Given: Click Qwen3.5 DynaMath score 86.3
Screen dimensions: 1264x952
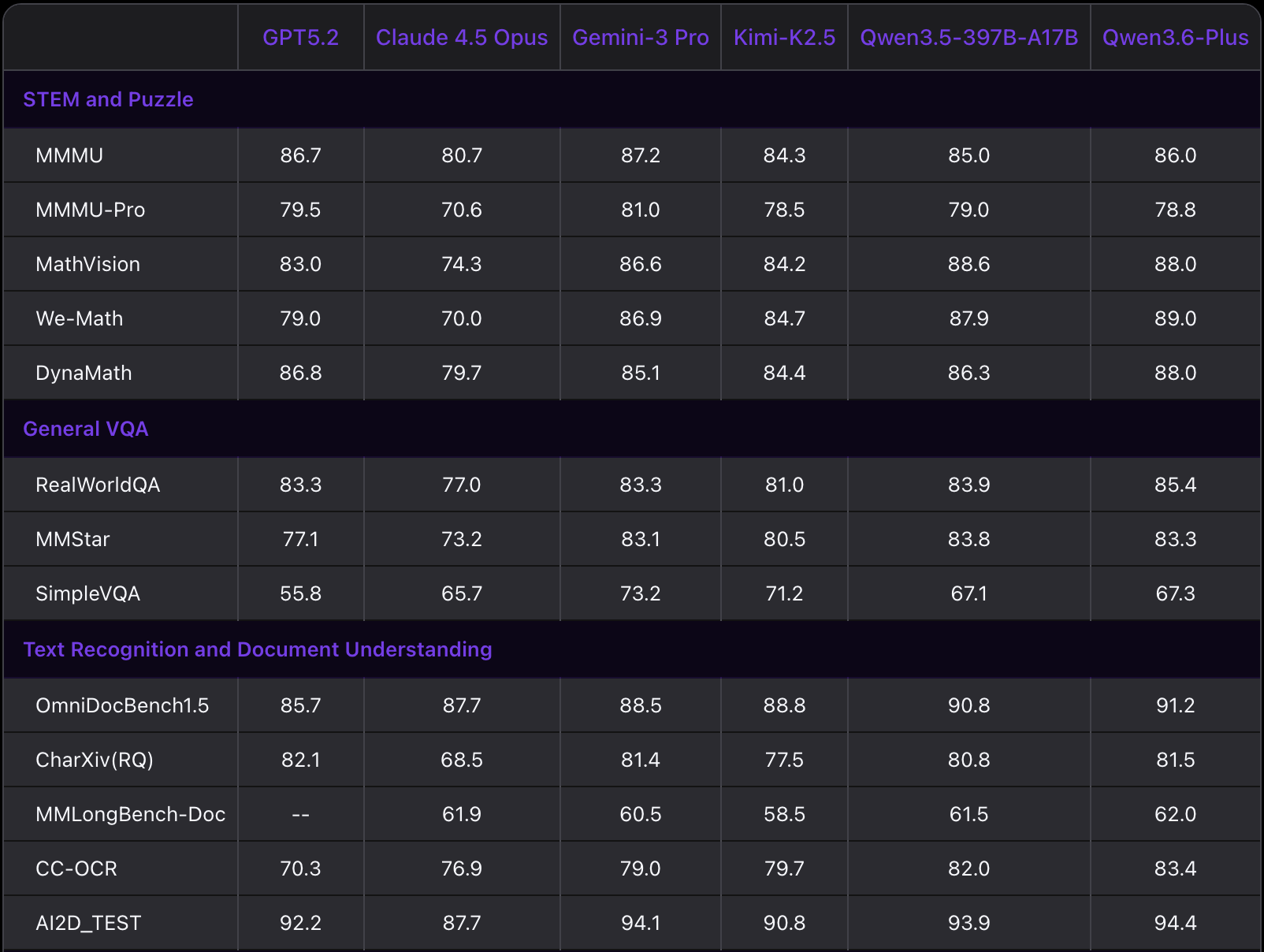Looking at the screenshot, I should (x=969, y=373).
